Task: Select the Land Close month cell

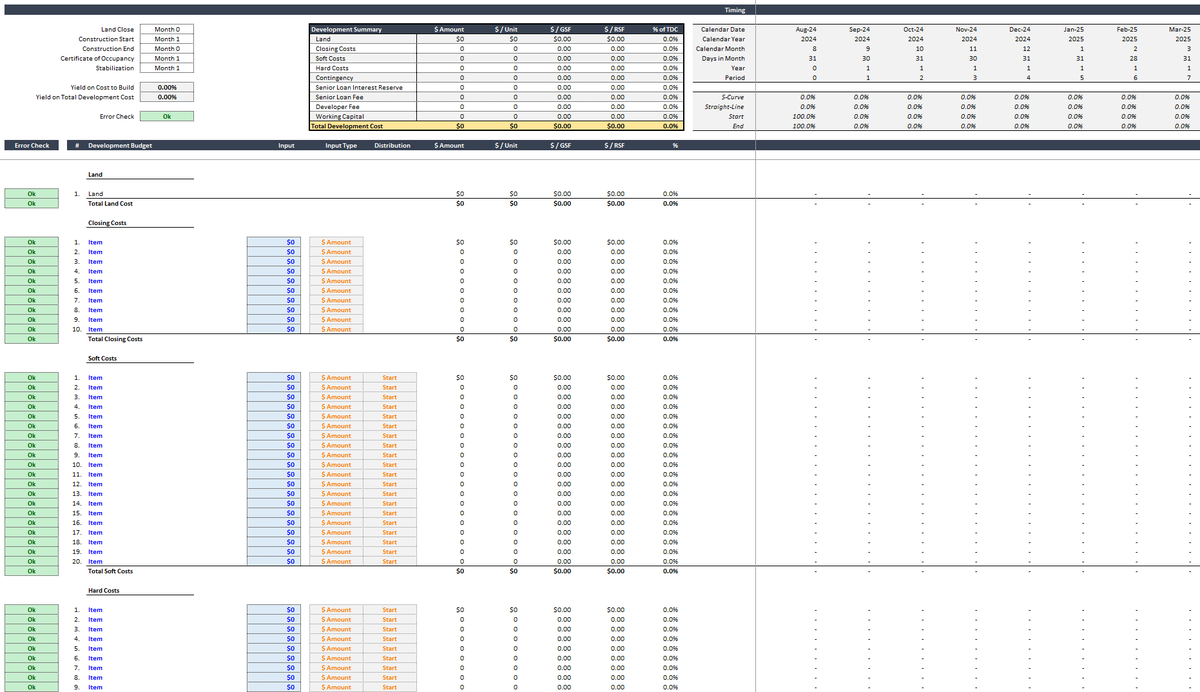Action: pos(167,30)
